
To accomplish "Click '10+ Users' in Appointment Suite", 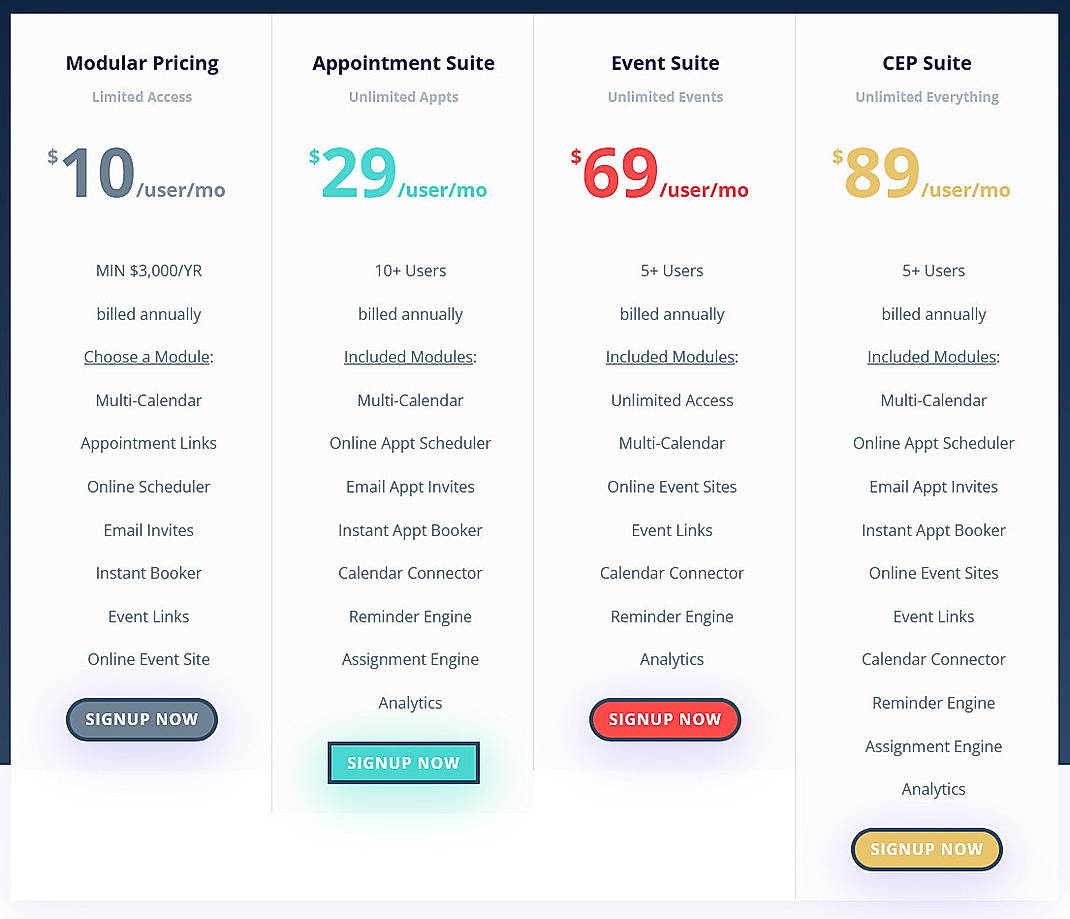I will click(410, 271).
